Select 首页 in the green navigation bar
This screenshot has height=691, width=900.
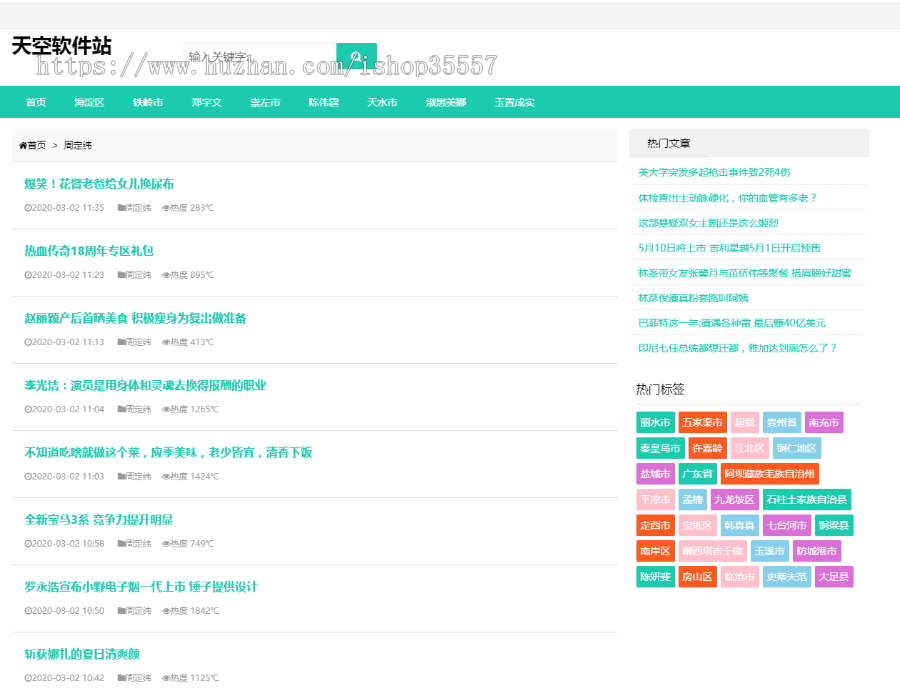point(36,103)
